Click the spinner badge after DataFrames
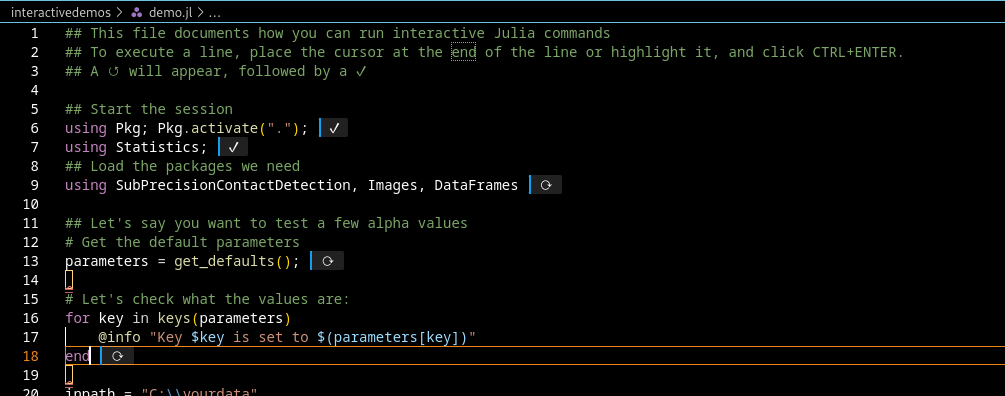The height and width of the screenshot is (396, 1005). click(546, 185)
